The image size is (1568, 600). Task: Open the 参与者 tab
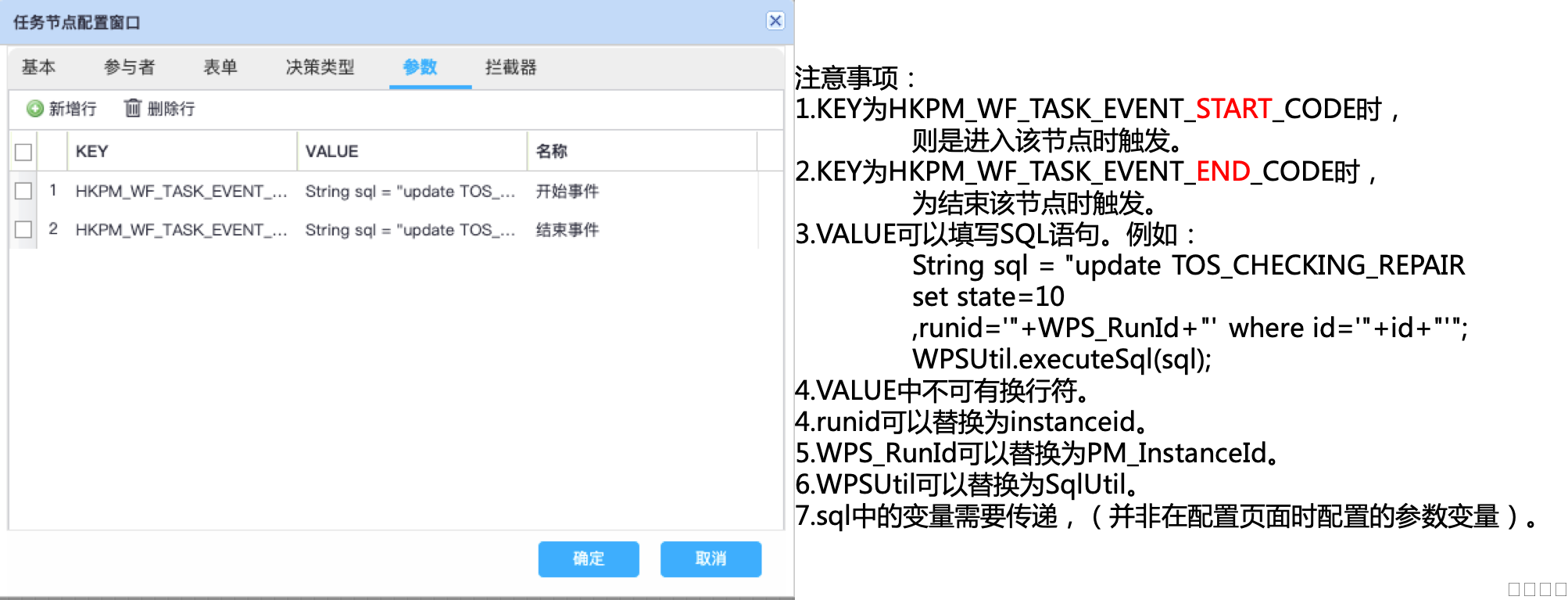point(129,67)
